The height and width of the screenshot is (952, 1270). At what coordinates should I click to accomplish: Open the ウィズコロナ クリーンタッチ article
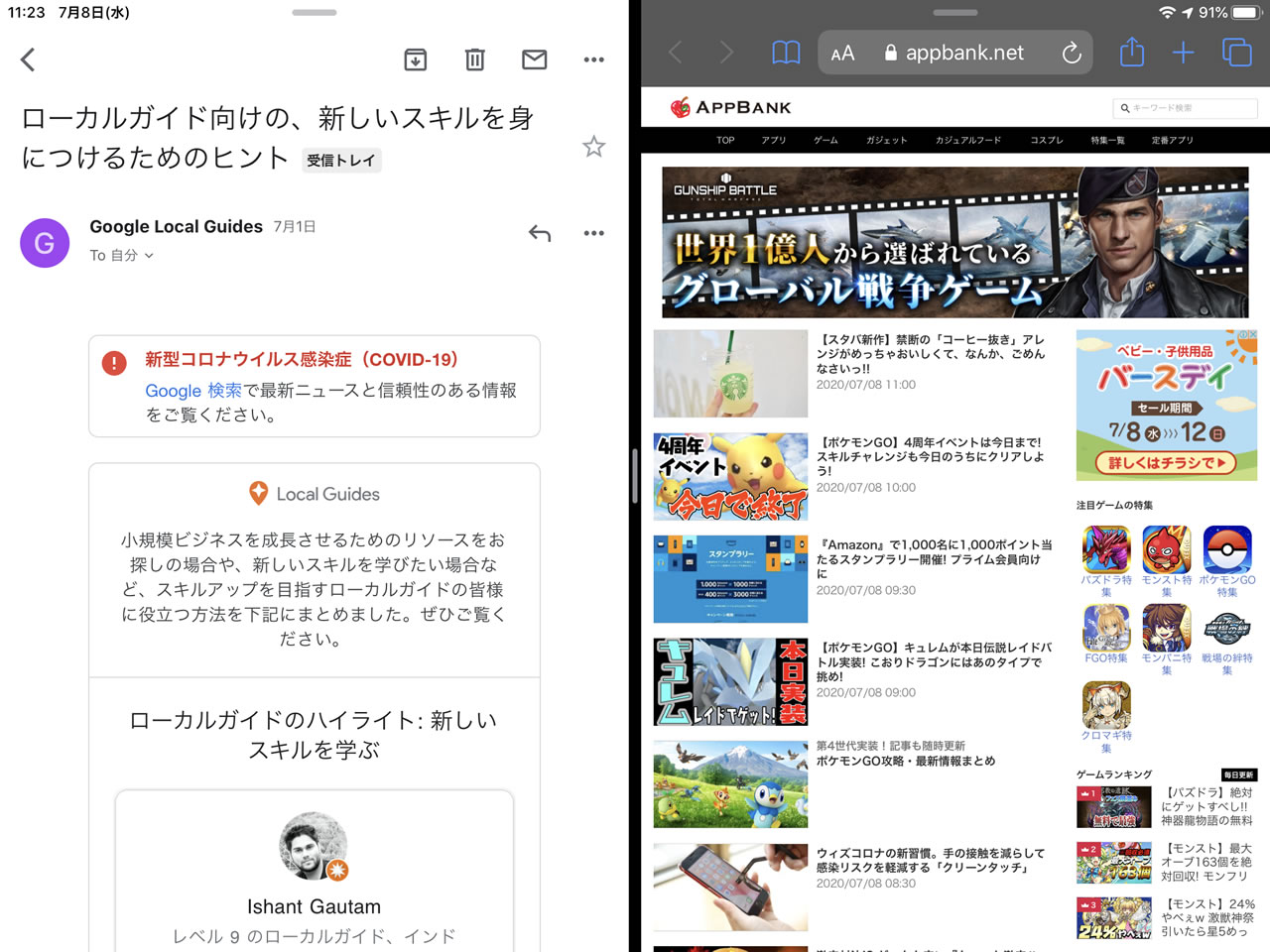[x=931, y=860]
